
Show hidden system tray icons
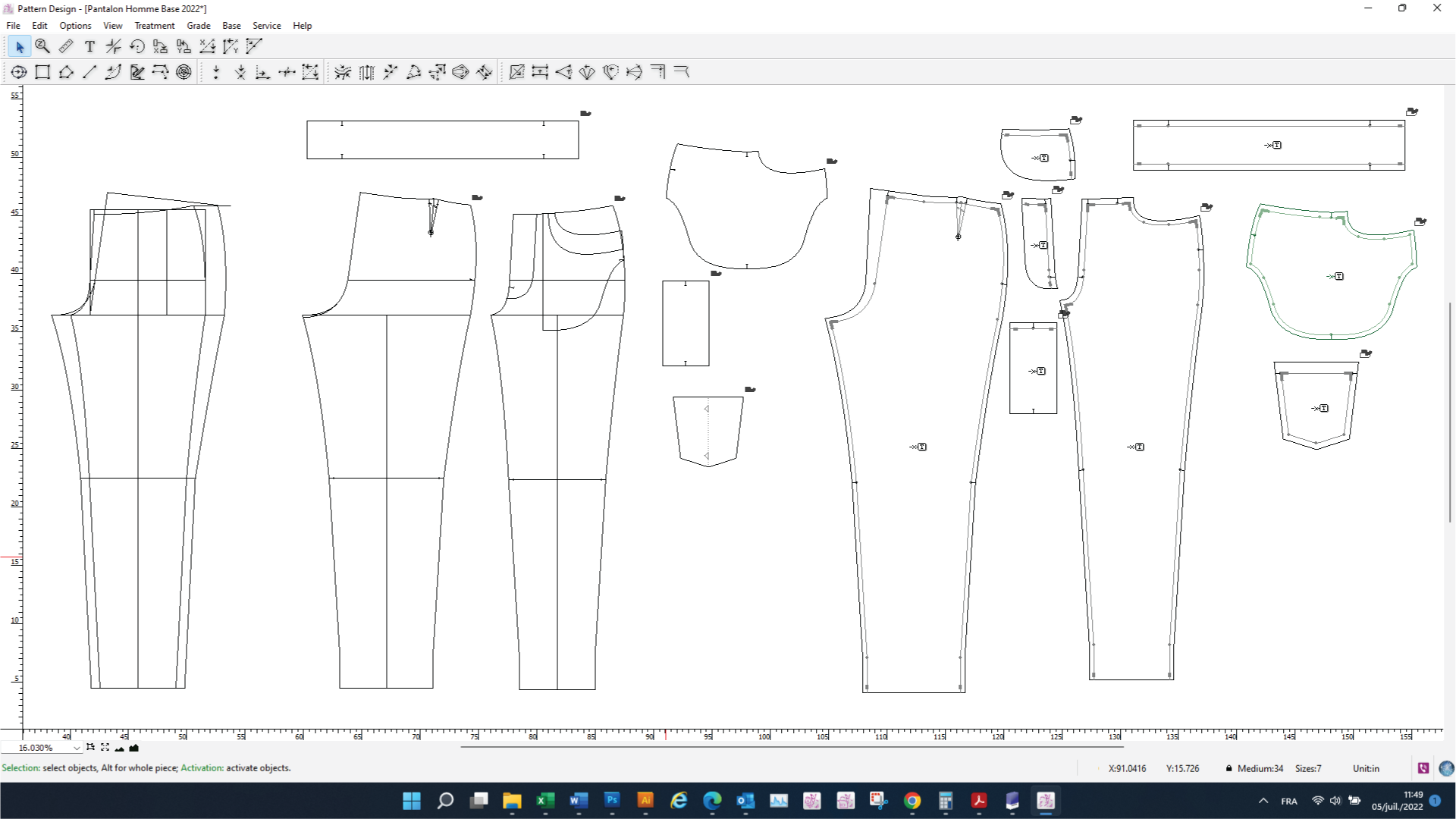(1263, 801)
